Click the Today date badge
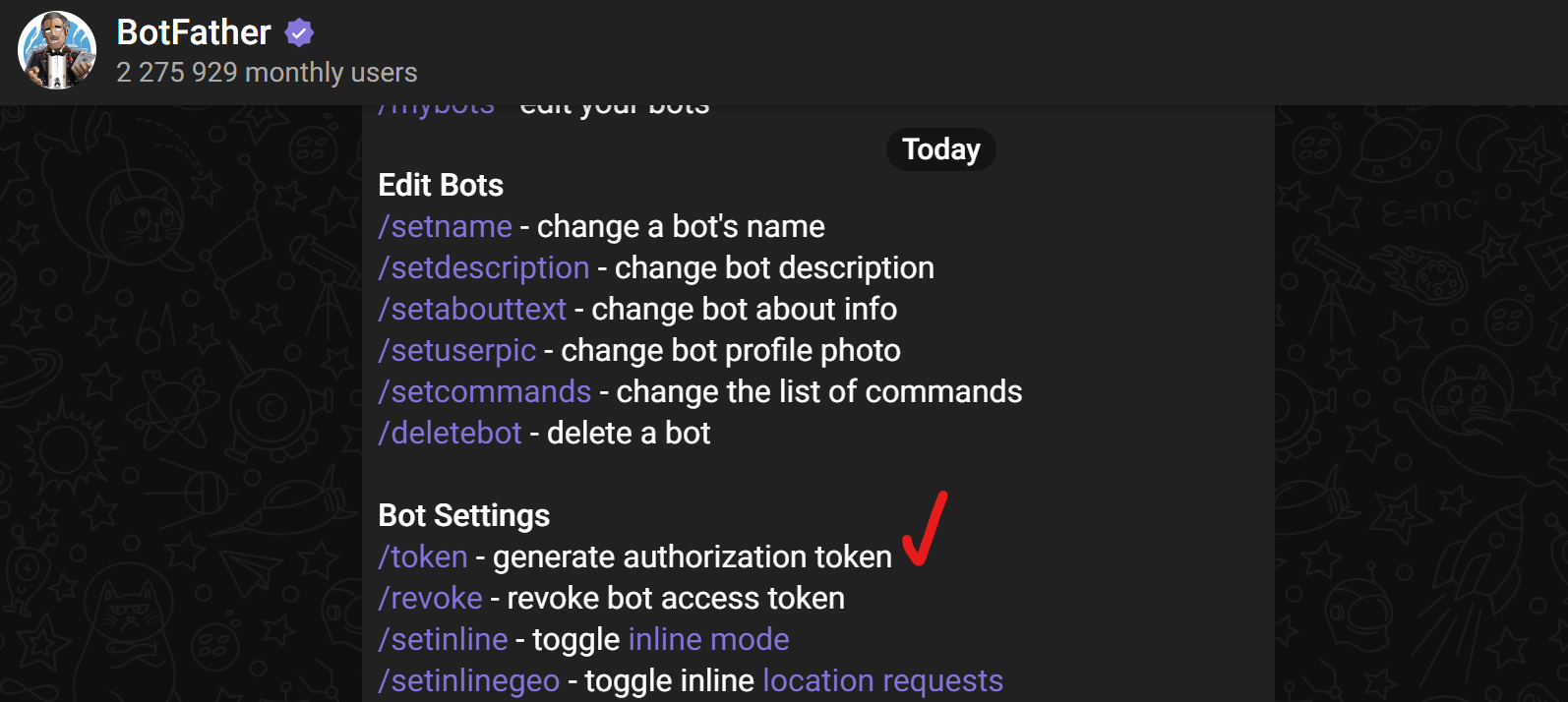This screenshot has height=702, width=1568. tap(940, 149)
